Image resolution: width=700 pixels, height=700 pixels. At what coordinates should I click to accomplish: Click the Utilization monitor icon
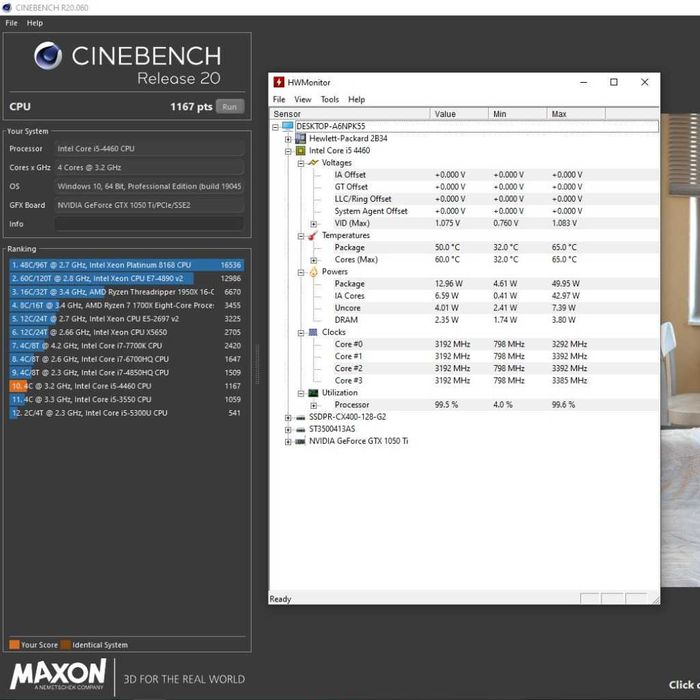pyautogui.click(x=313, y=393)
